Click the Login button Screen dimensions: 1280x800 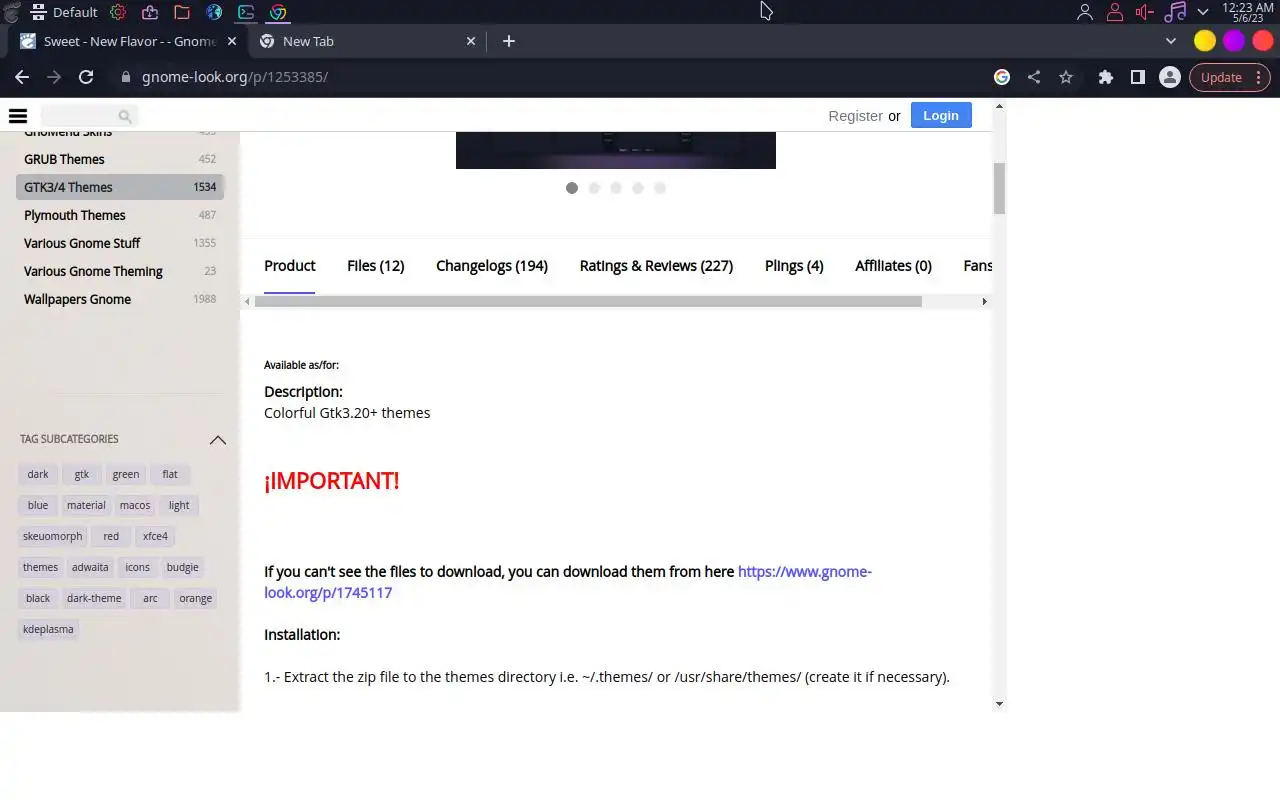(x=941, y=115)
